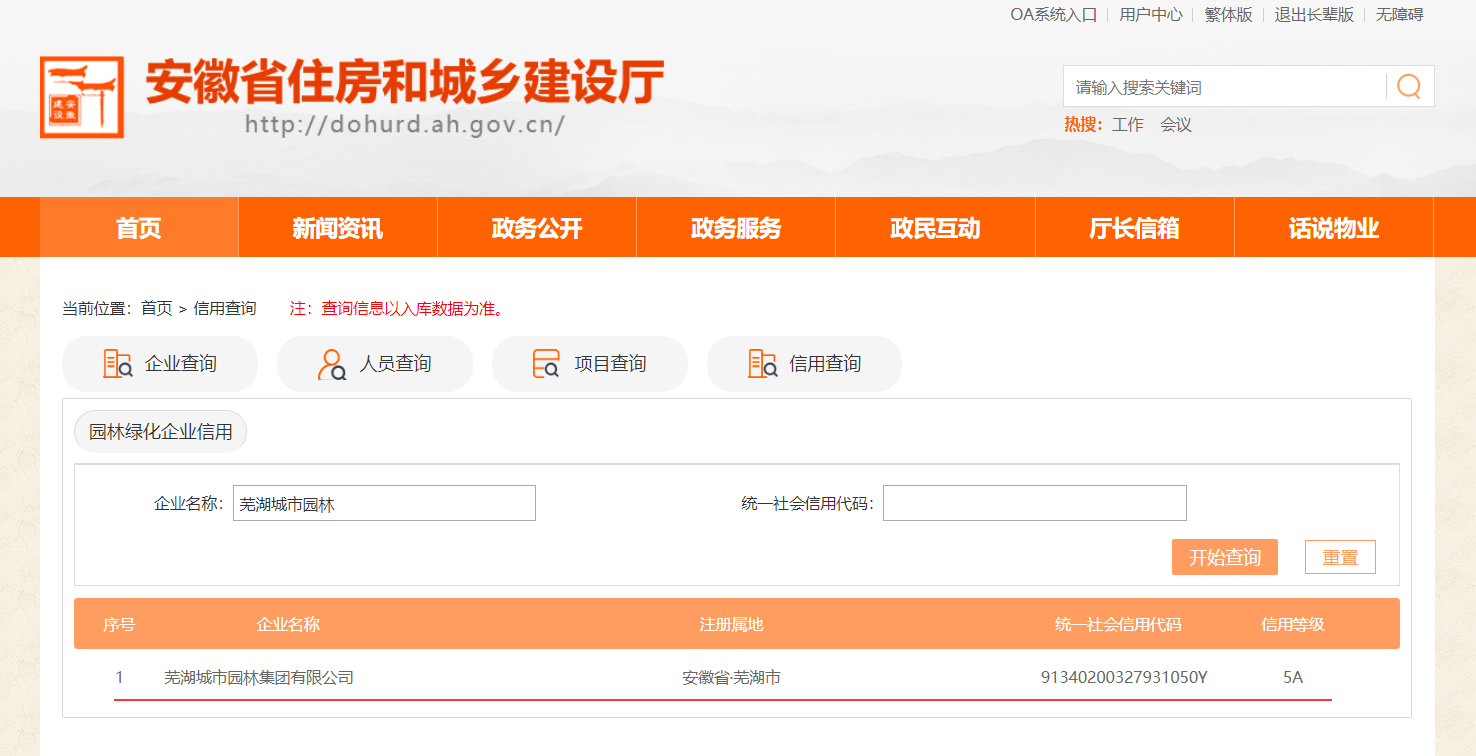Open the 厅长信箱 menu item
This screenshot has width=1476, height=756.
tap(1134, 228)
